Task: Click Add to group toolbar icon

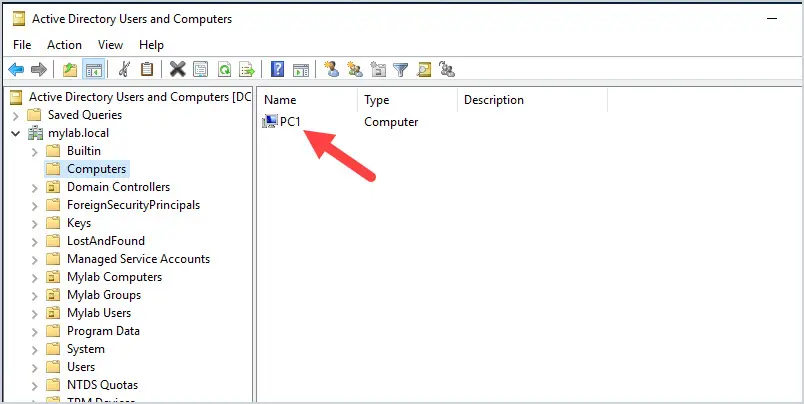Action: click(x=447, y=69)
